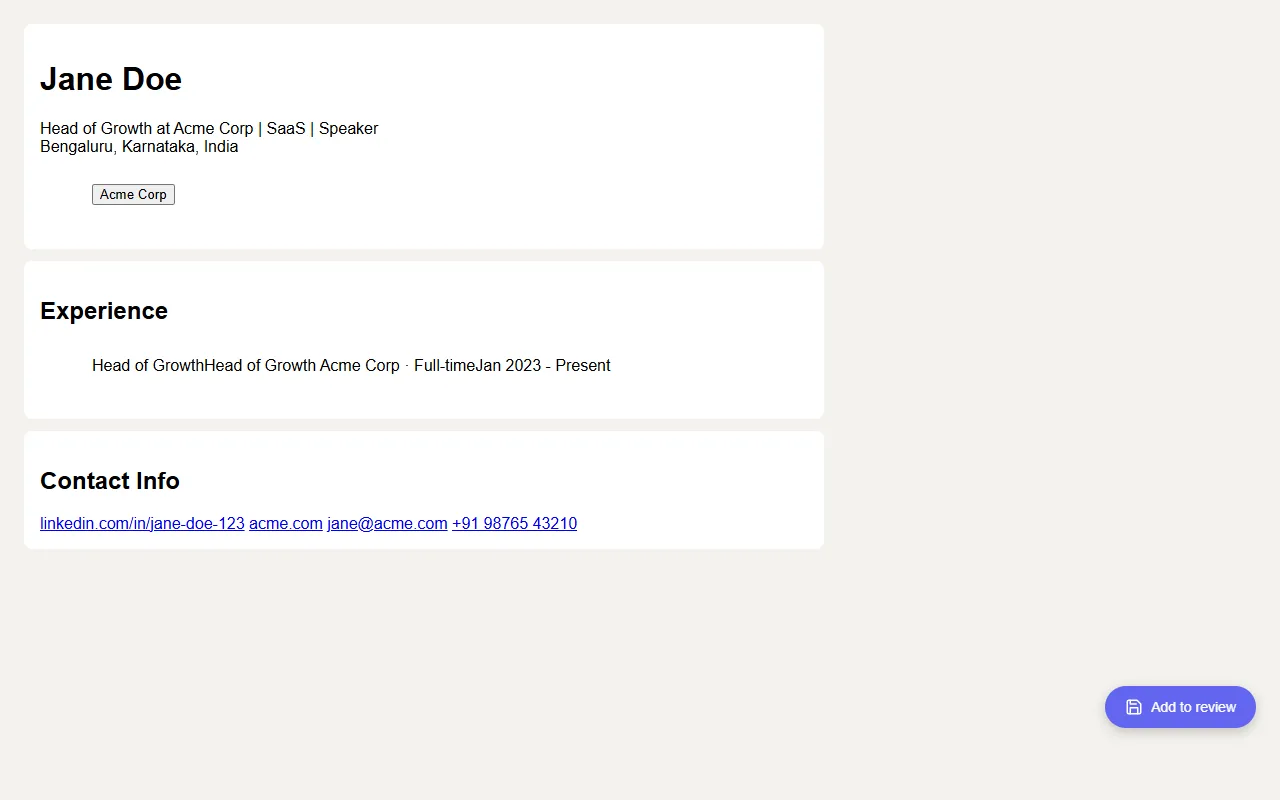
Task: Click the jane@acme.com email link
Action: coord(387,523)
